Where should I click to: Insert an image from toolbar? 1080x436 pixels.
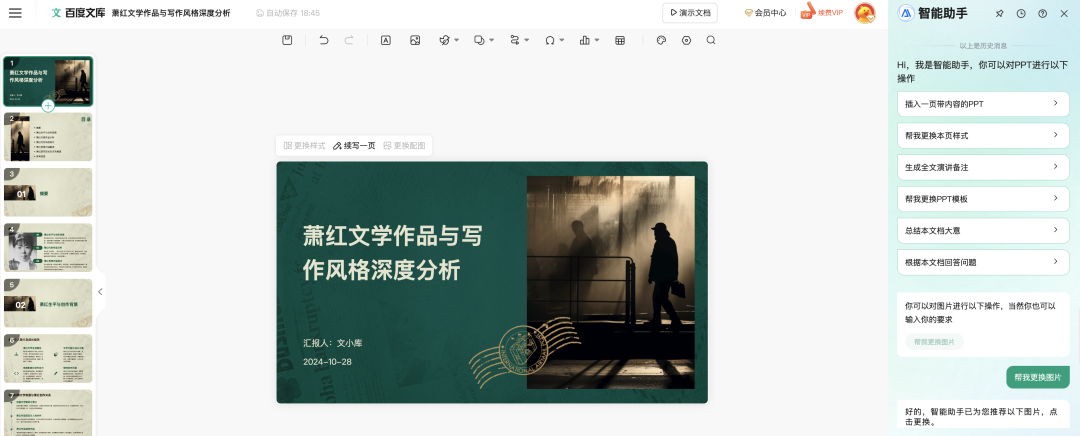[415, 41]
